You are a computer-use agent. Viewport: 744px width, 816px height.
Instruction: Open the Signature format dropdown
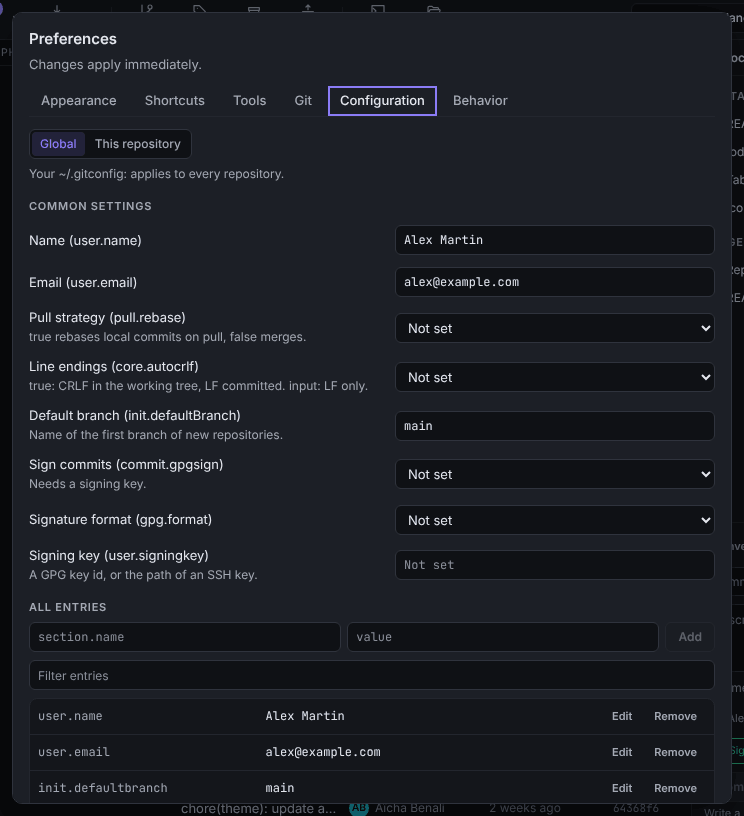coord(555,520)
